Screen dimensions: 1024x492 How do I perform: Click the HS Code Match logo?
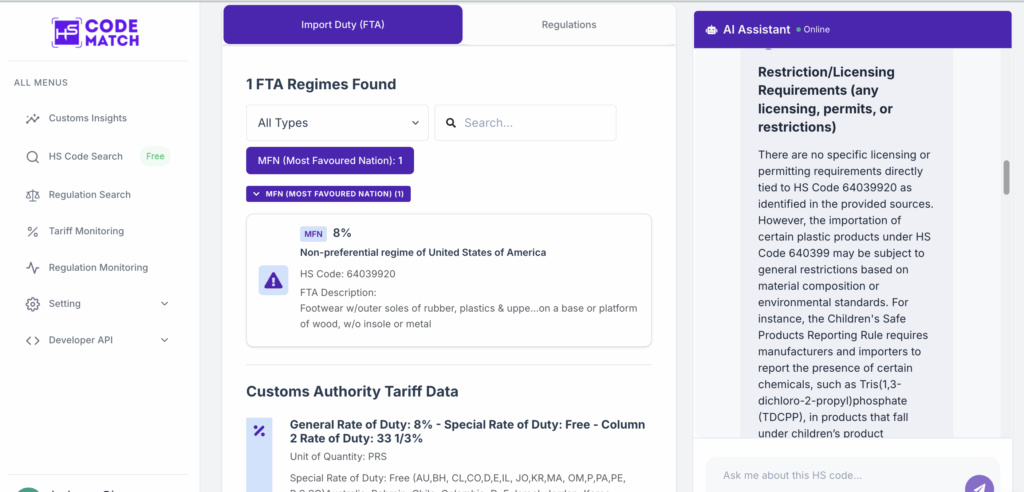click(95, 31)
